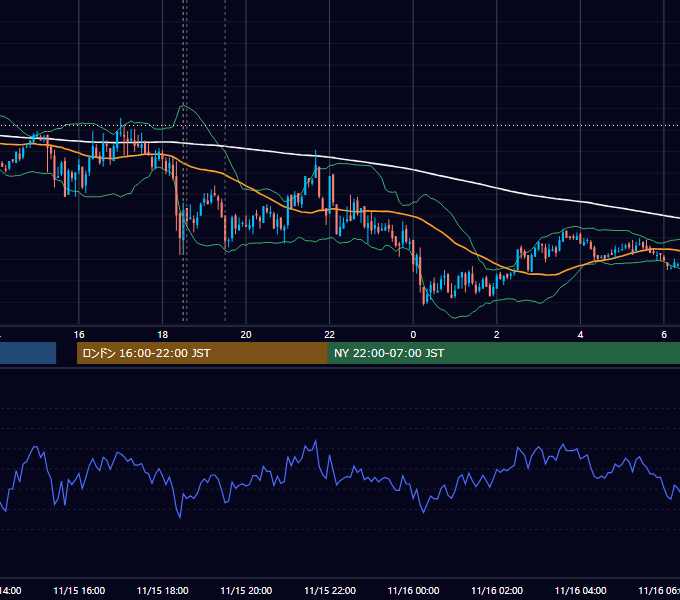Click the 11/16 00:00 date label

point(413,590)
